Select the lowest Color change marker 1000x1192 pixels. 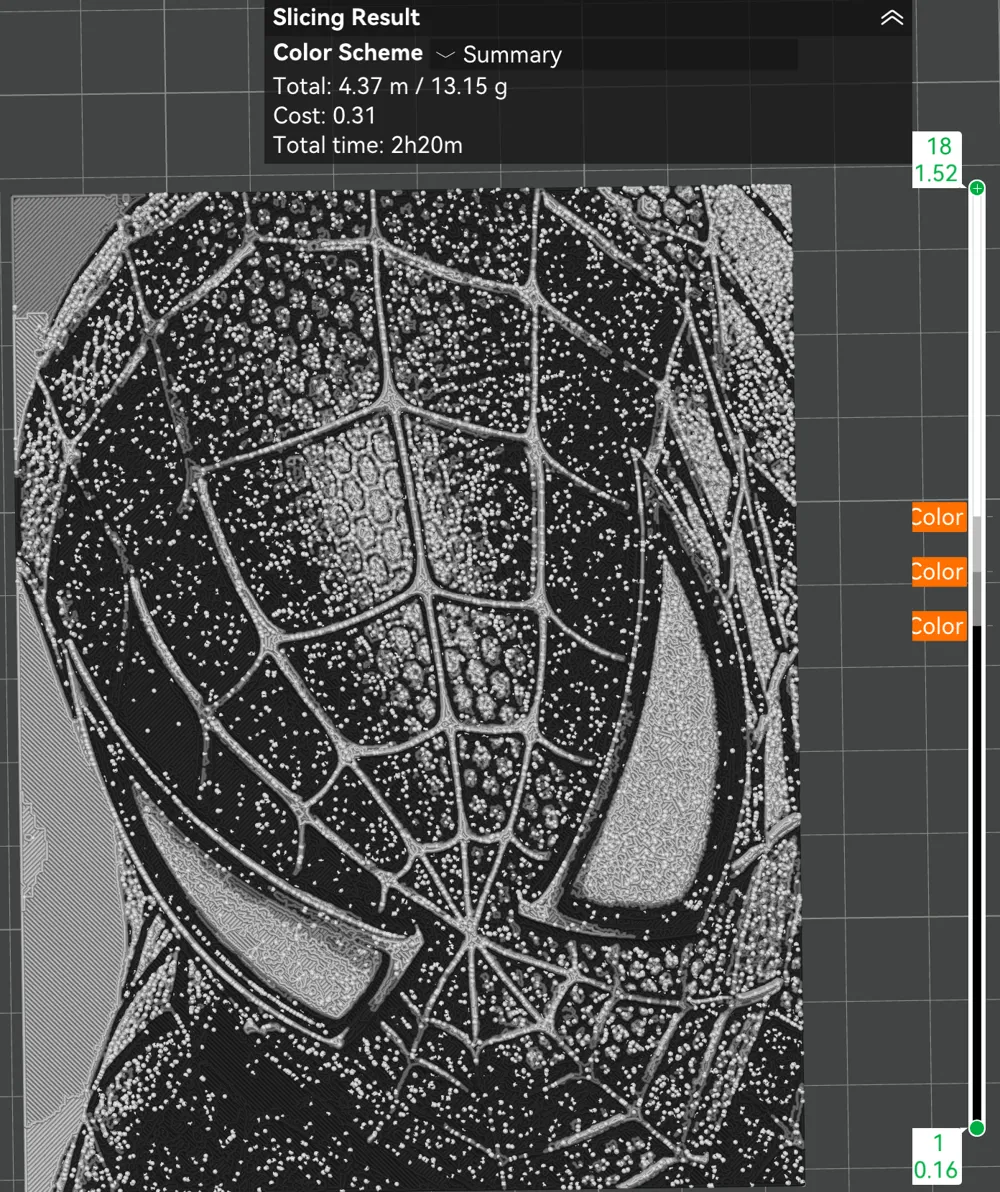(939, 626)
